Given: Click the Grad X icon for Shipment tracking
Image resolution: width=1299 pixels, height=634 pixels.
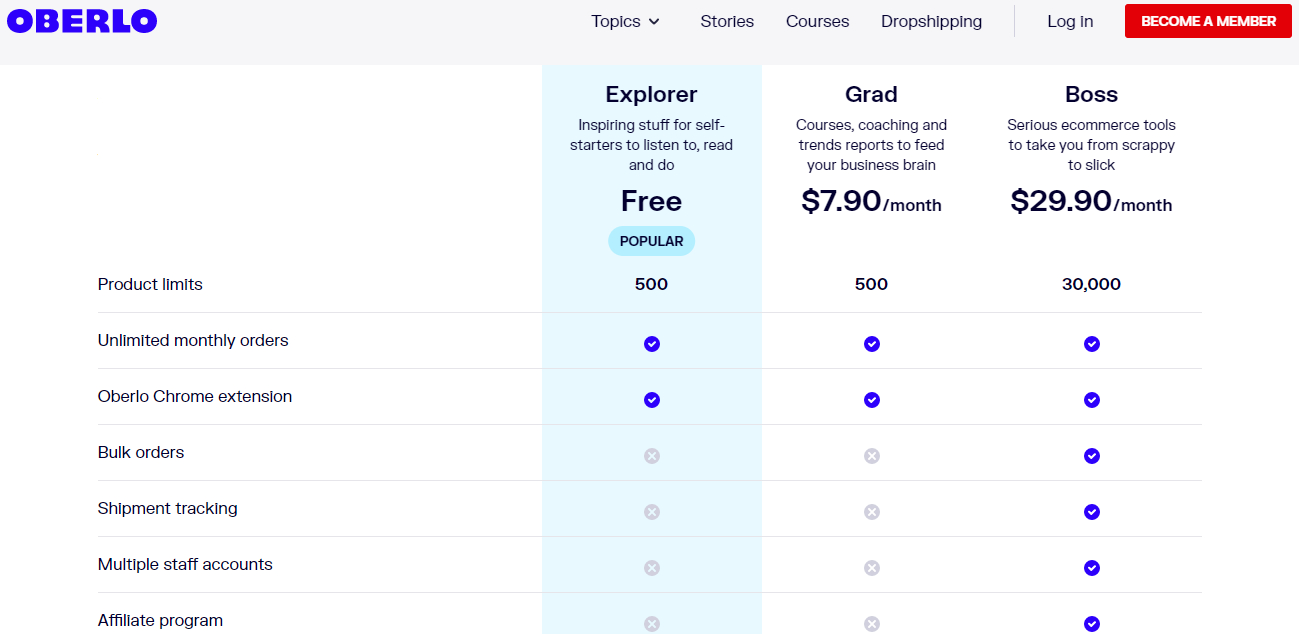Looking at the screenshot, I should [x=871, y=511].
